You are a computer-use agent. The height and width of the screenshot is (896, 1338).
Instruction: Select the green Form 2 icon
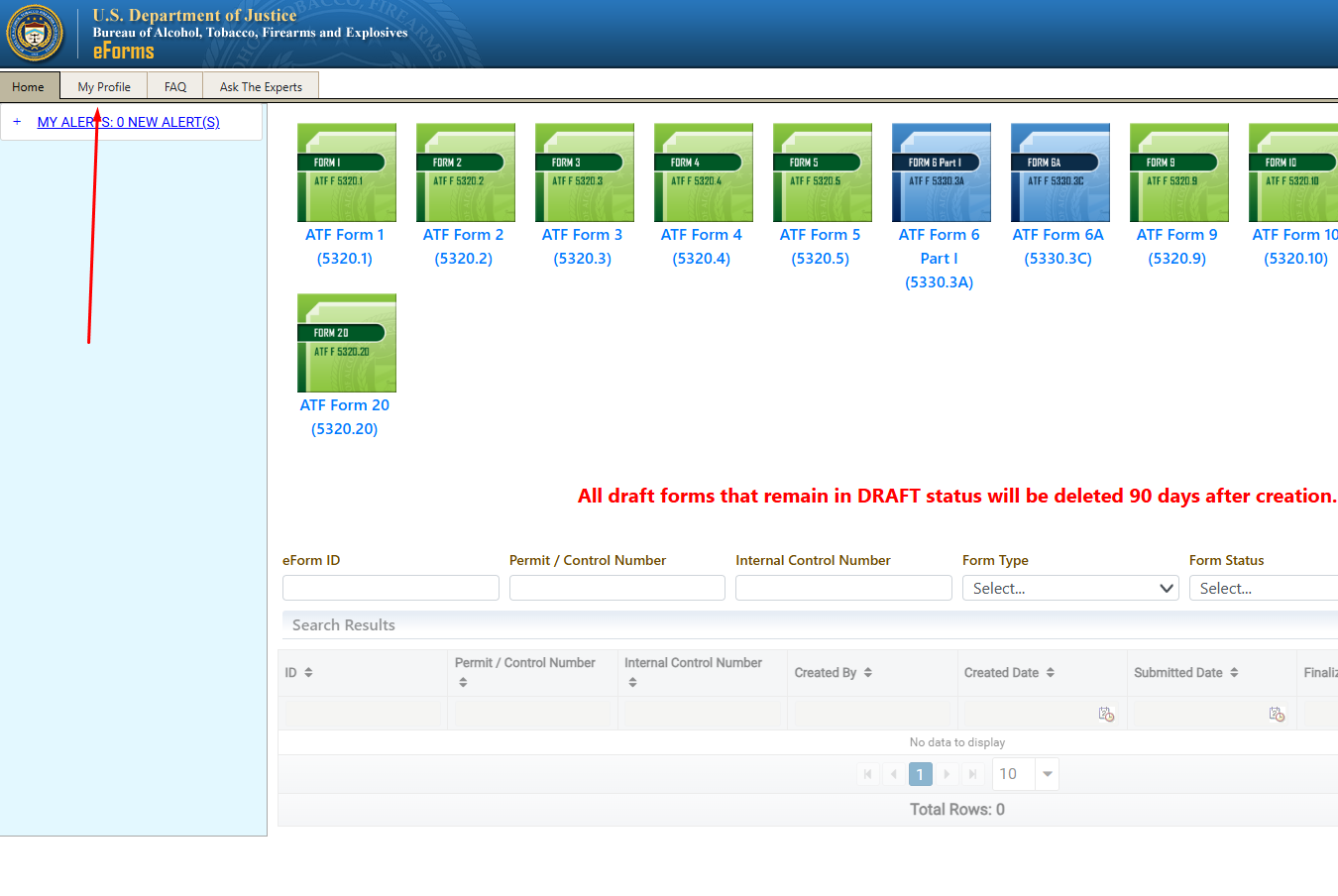coord(465,172)
